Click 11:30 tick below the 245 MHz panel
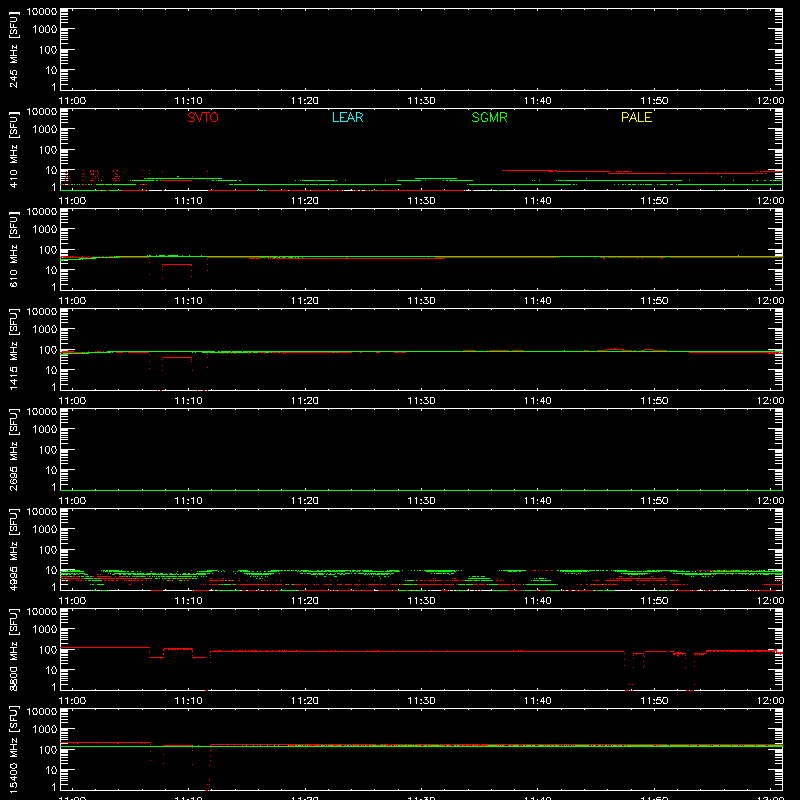 421,101
